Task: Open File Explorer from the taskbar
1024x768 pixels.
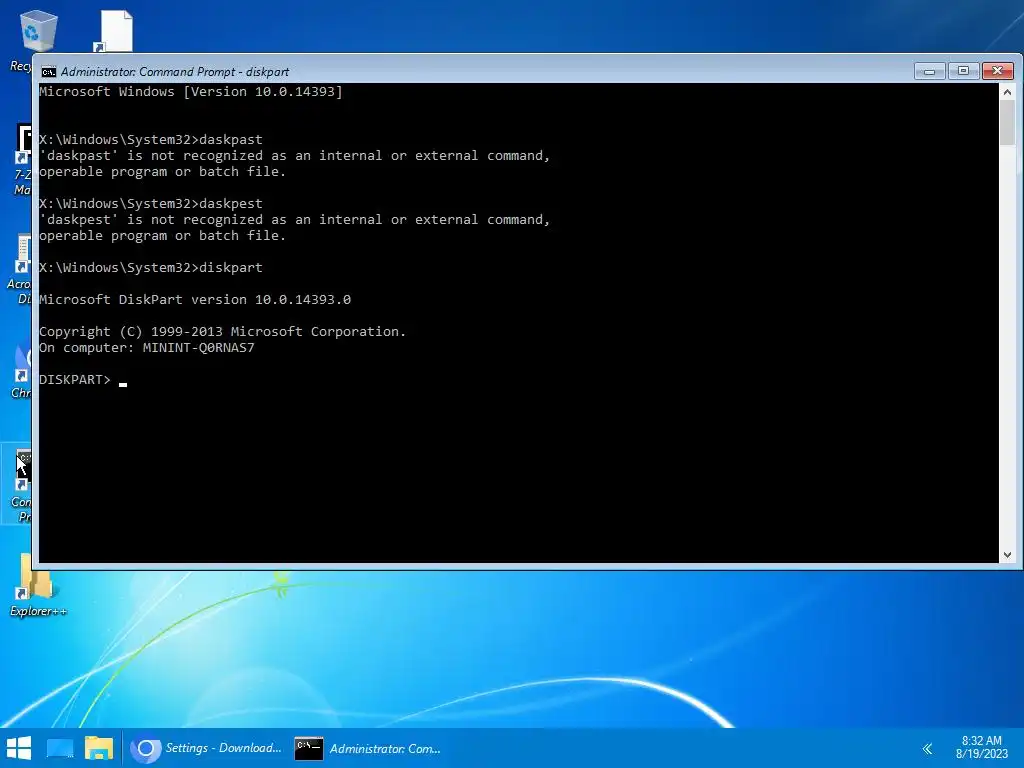Action: [99, 748]
